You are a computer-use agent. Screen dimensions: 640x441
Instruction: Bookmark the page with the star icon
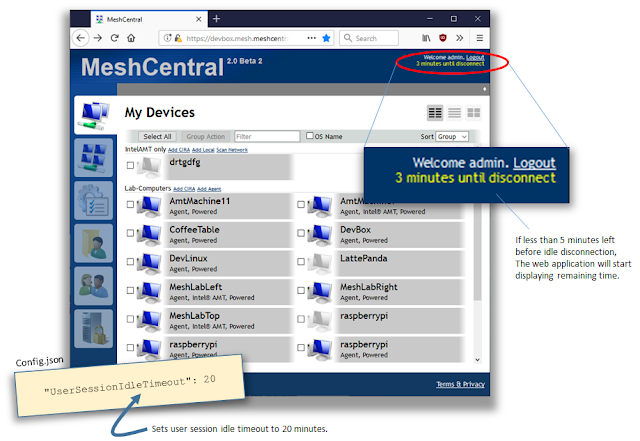(x=326, y=38)
